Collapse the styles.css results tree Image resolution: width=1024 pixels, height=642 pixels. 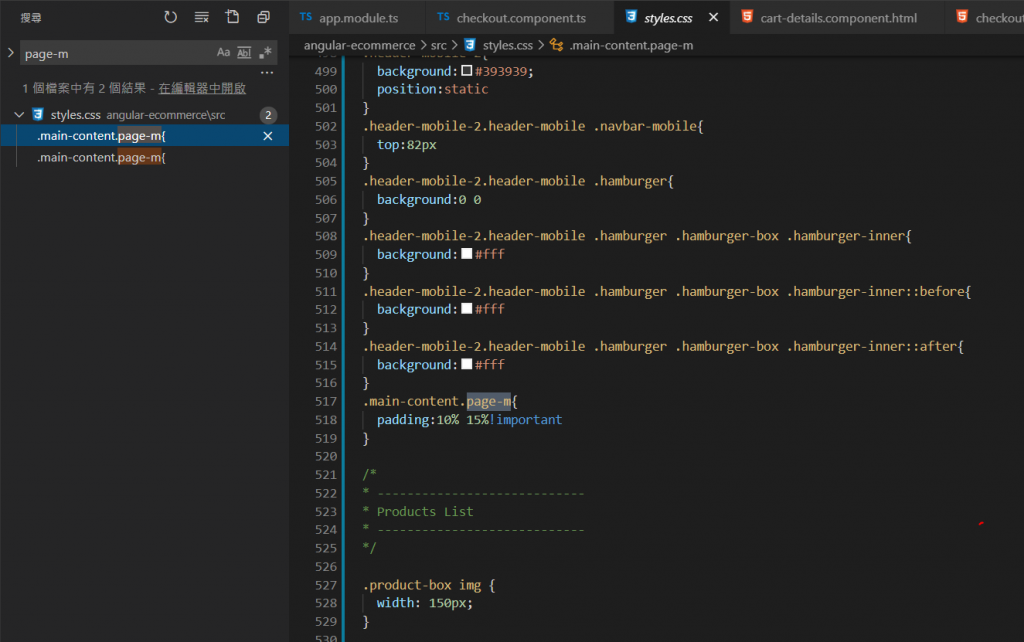coord(19,115)
